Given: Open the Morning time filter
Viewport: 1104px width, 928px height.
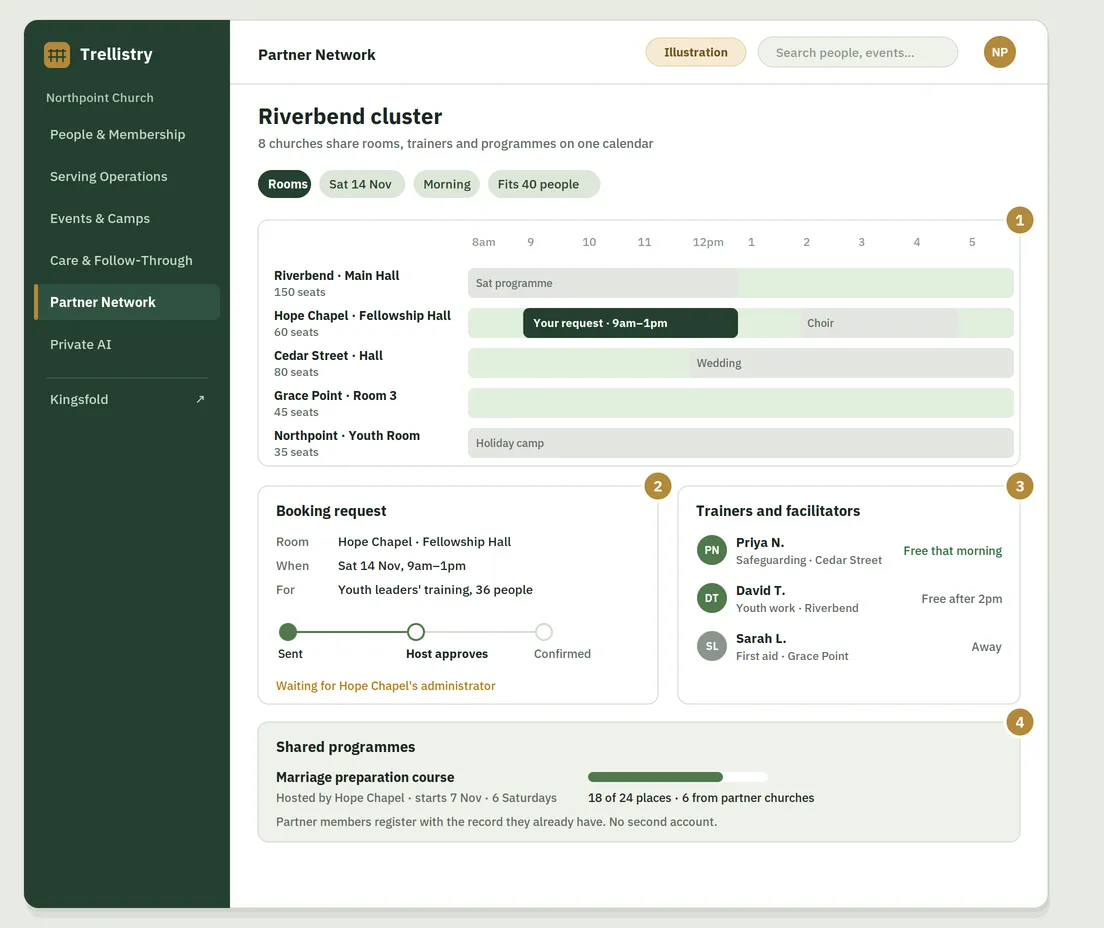Looking at the screenshot, I should click(x=446, y=184).
